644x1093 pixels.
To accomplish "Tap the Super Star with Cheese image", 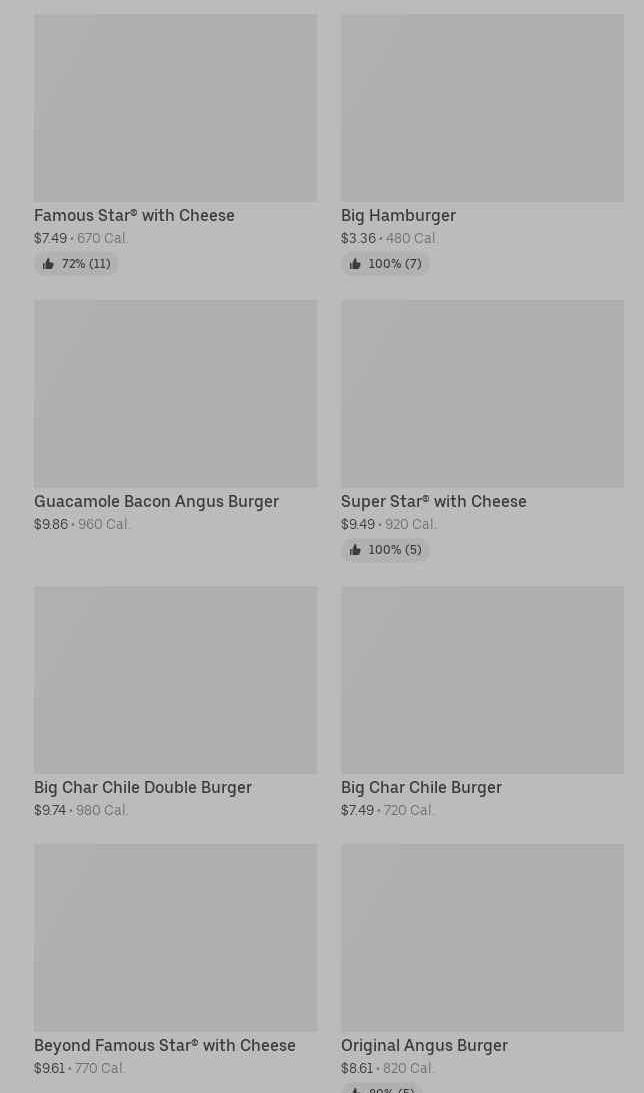I will click(x=482, y=394).
